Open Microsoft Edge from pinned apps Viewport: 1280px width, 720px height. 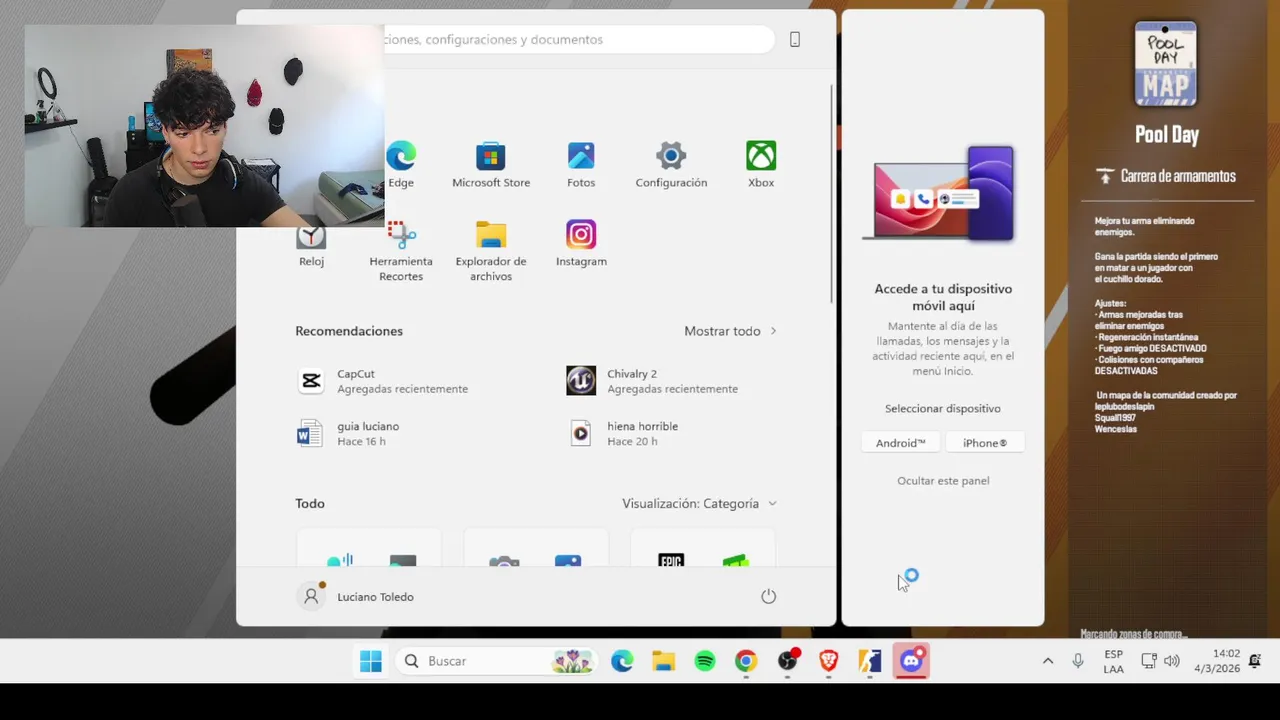point(401,164)
